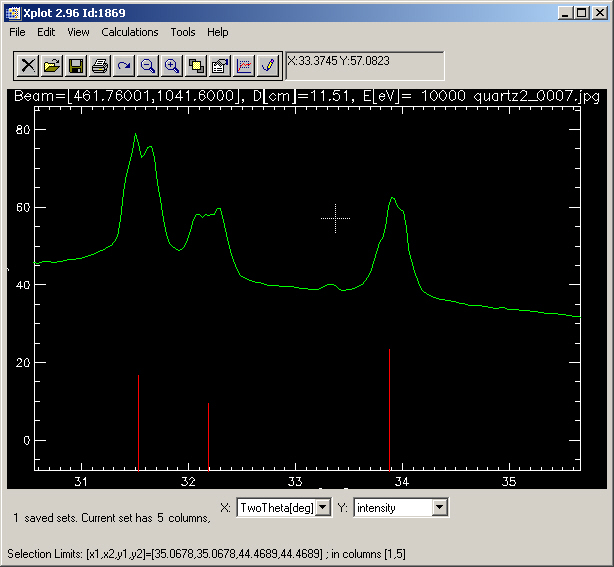Click the pencil checkmark toolbar icon
Screen dimensions: 614x567
[267, 66]
